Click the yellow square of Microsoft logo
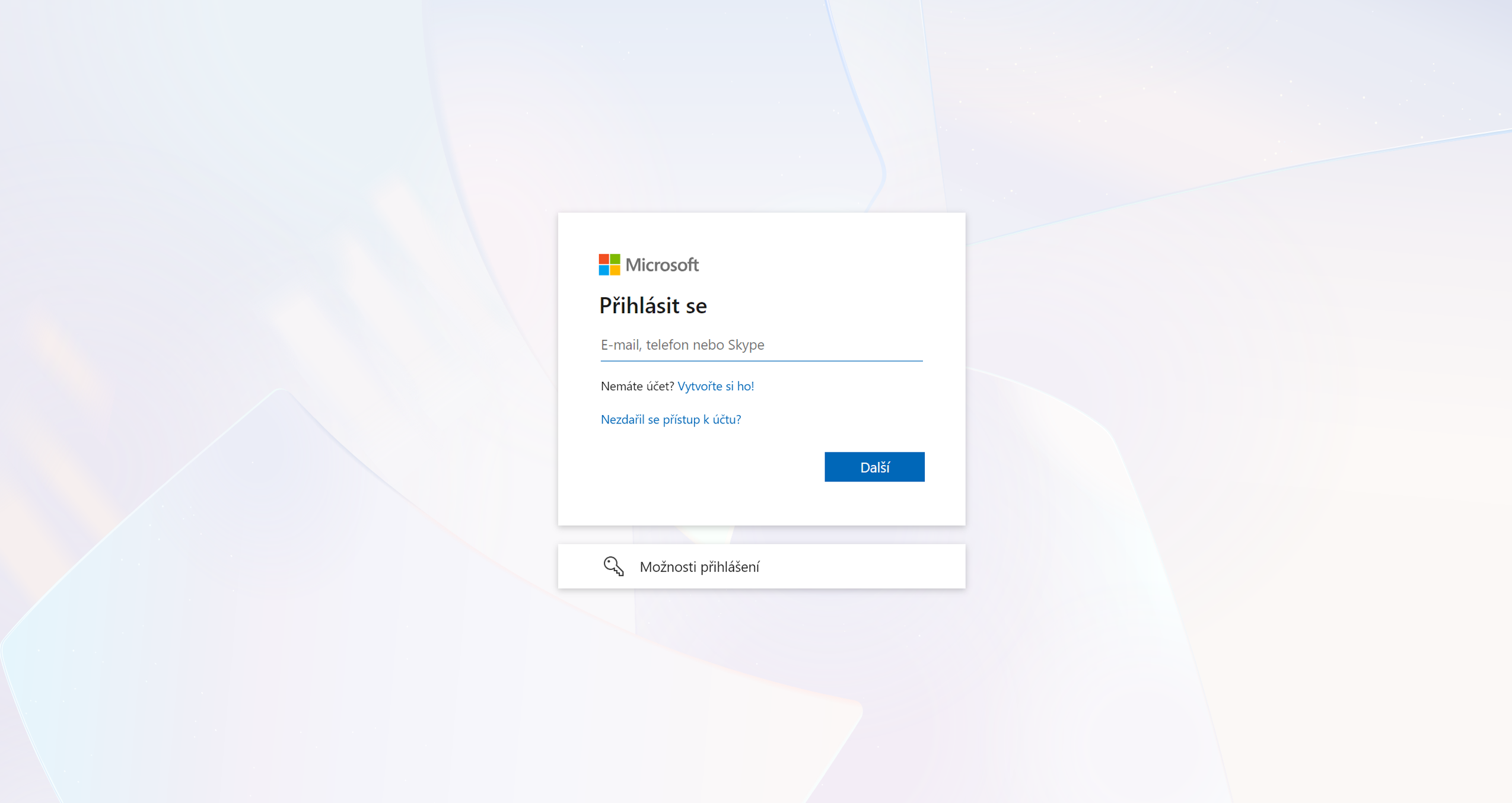Screen dimensions: 1512x803 point(615,270)
